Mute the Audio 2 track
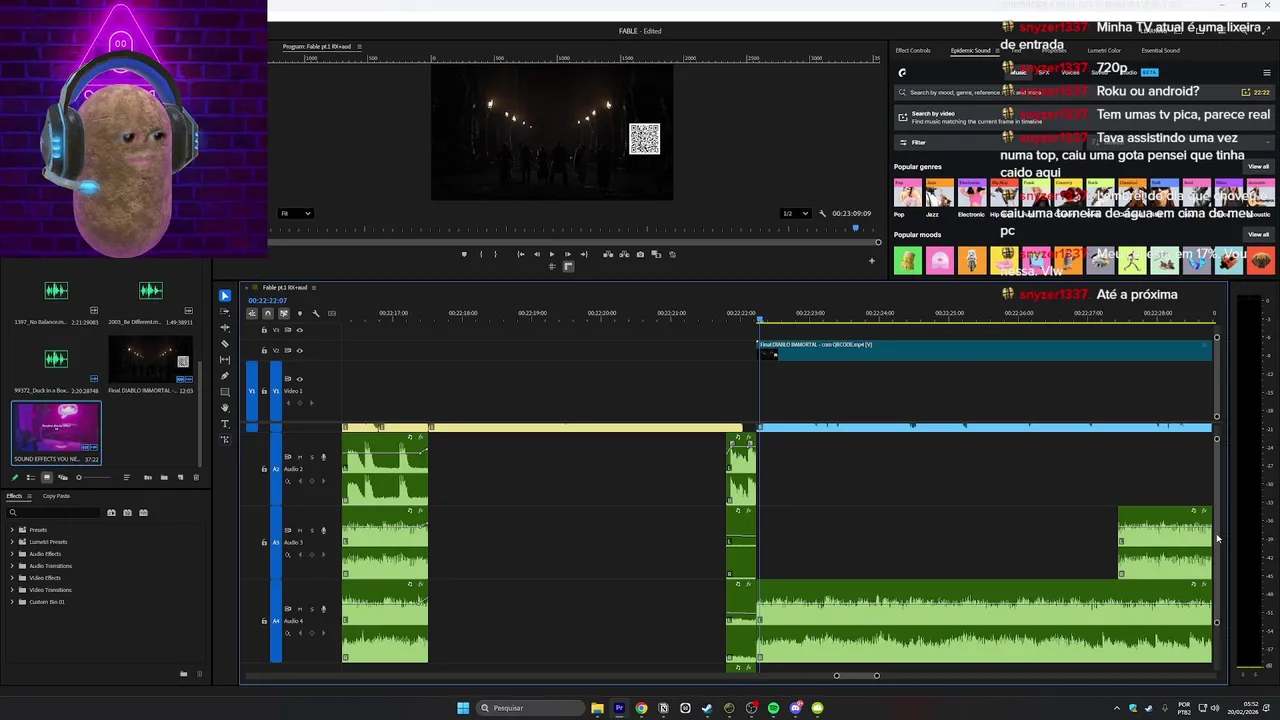 (x=299, y=457)
